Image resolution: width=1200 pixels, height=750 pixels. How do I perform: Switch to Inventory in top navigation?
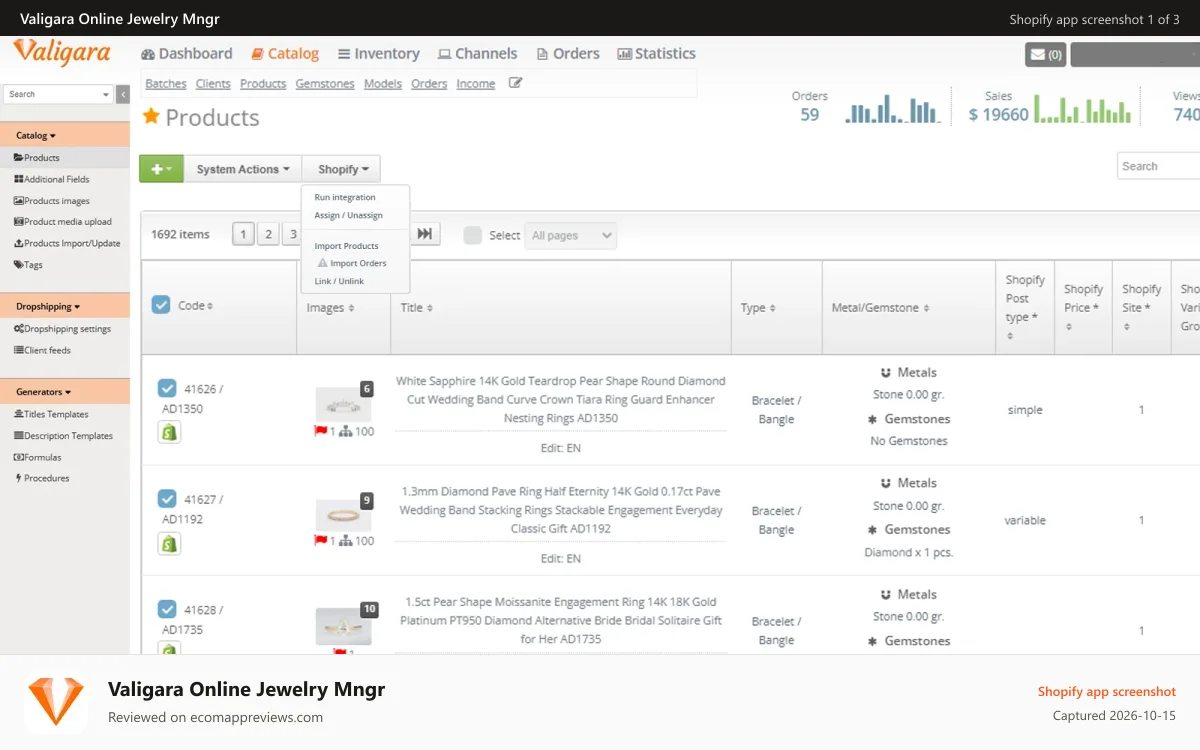(379, 54)
